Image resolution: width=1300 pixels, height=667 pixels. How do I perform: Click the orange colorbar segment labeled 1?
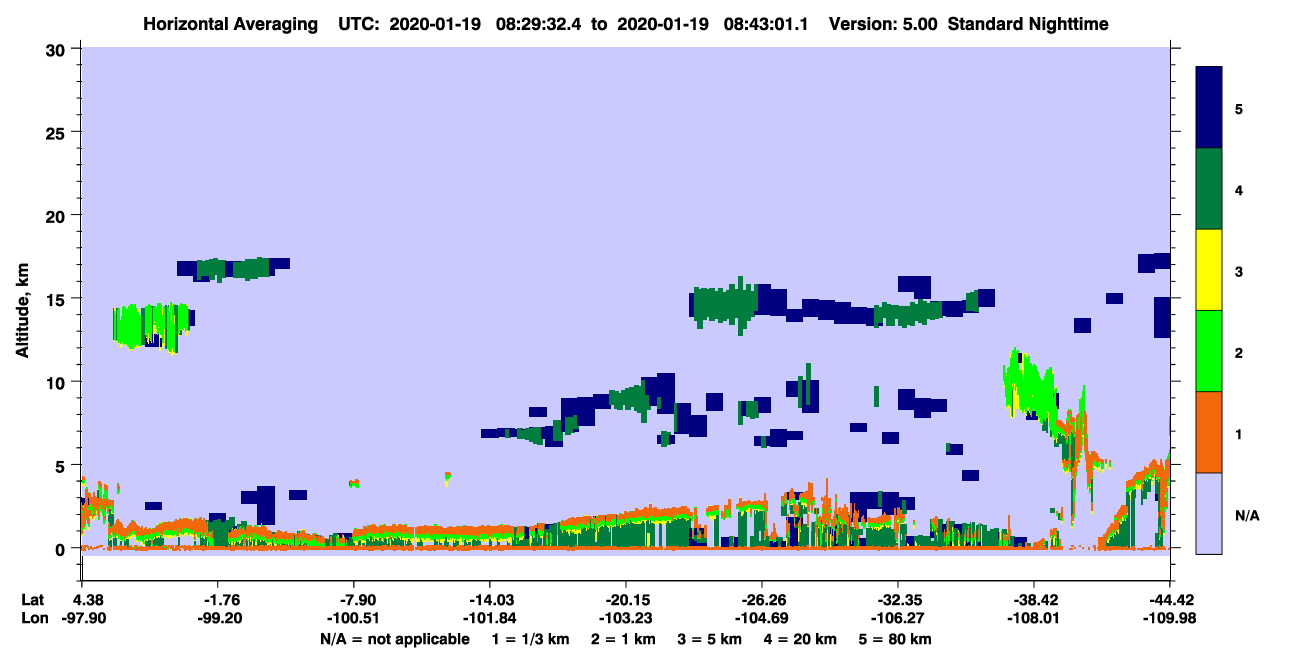click(1210, 432)
